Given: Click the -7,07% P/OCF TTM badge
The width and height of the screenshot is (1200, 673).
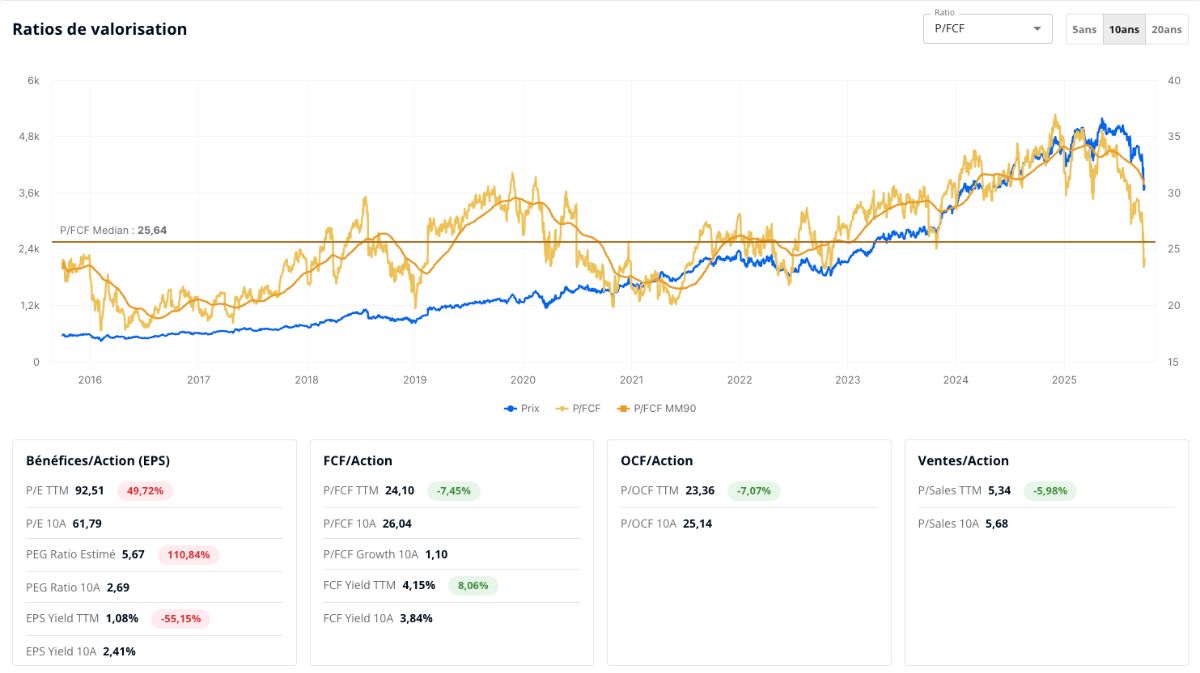Looking at the screenshot, I should click(754, 491).
